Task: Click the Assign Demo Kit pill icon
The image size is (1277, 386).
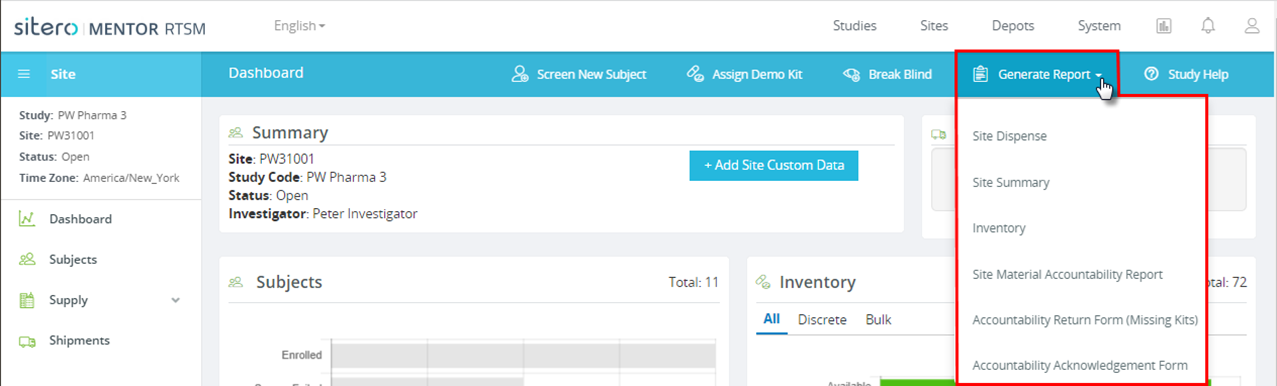Action: (x=695, y=74)
